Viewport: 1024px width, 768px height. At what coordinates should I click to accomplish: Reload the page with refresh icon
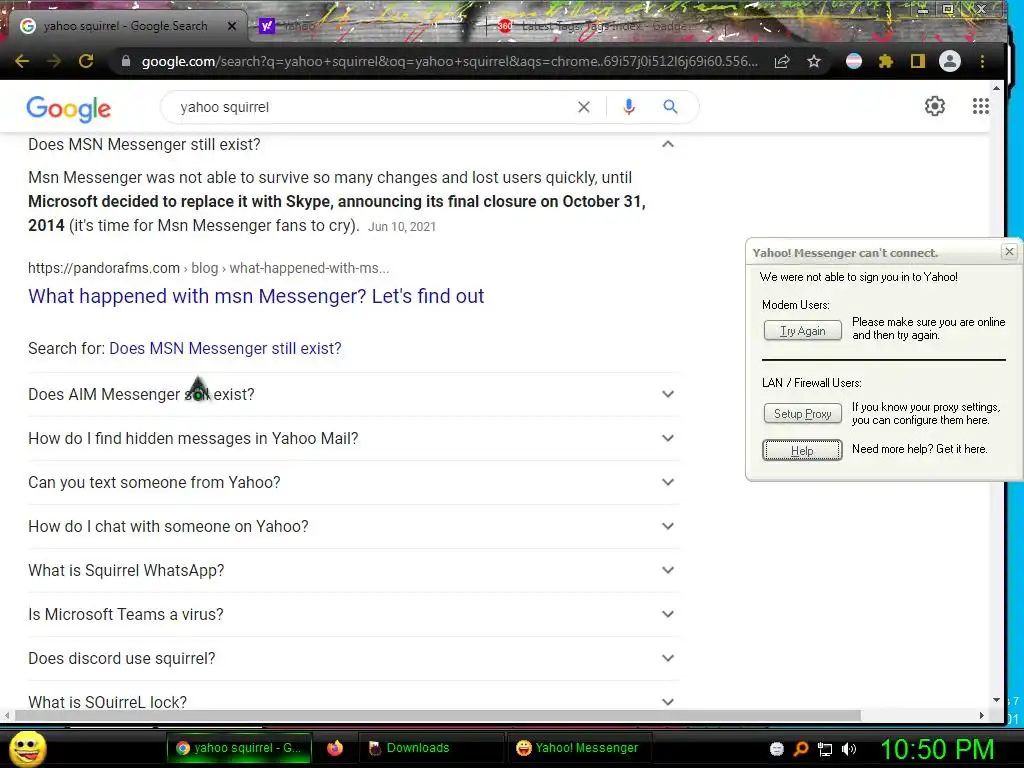tap(86, 61)
